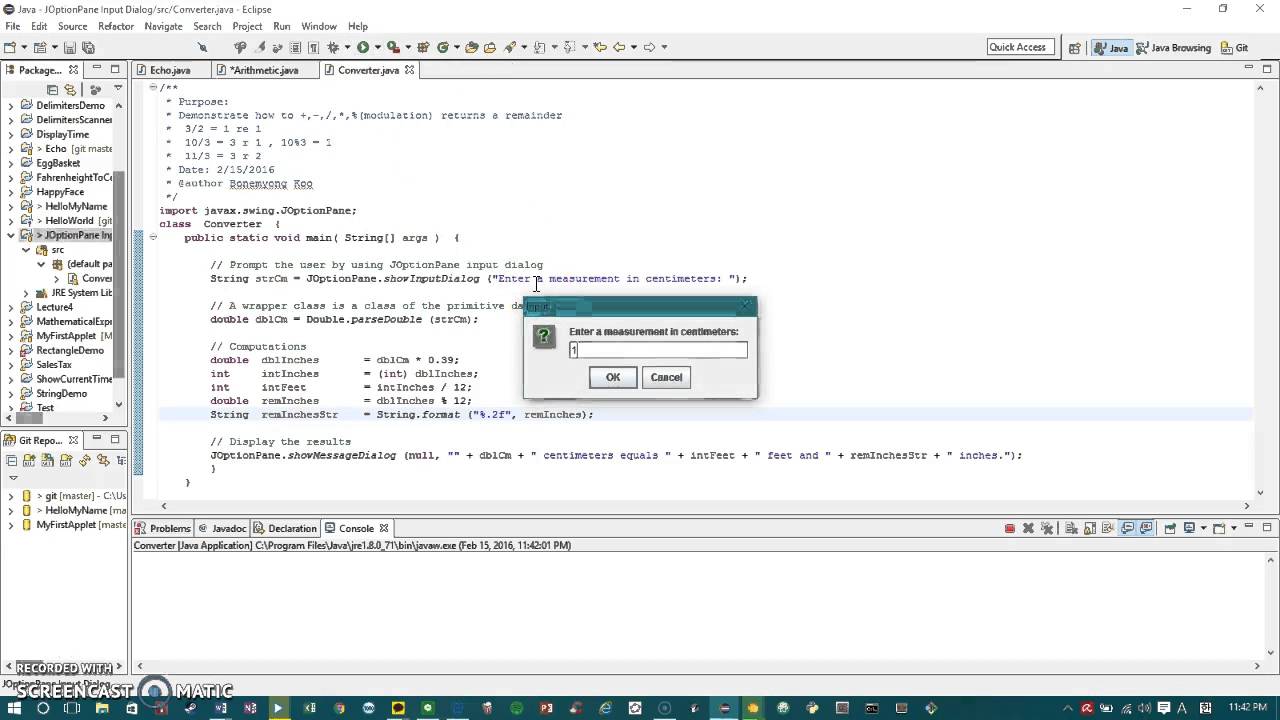Click the Save All toolbar icon
The image size is (1280, 720).
(x=88, y=47)
